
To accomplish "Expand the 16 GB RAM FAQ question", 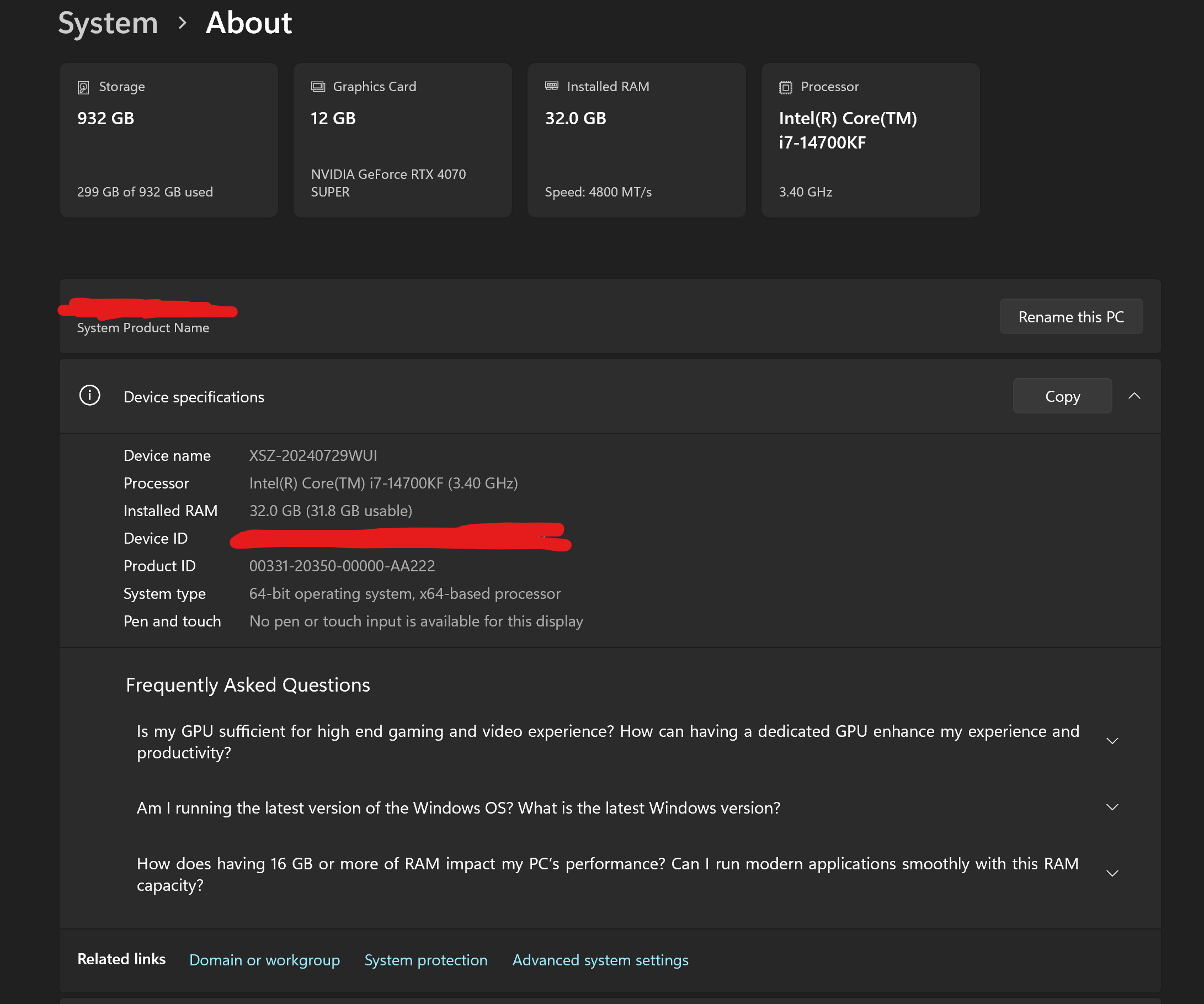I will [1112, 873].
